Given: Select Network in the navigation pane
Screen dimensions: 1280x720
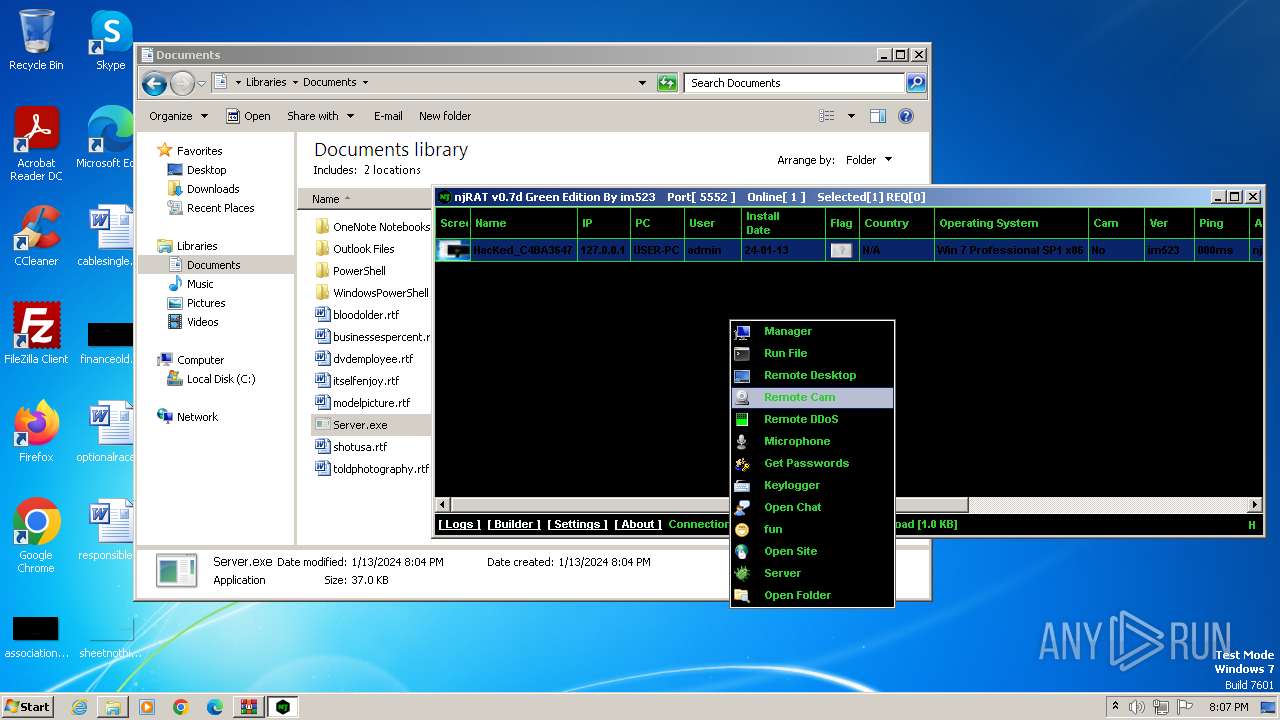Looking at the screenshot, I should click(x=197, y=417).
